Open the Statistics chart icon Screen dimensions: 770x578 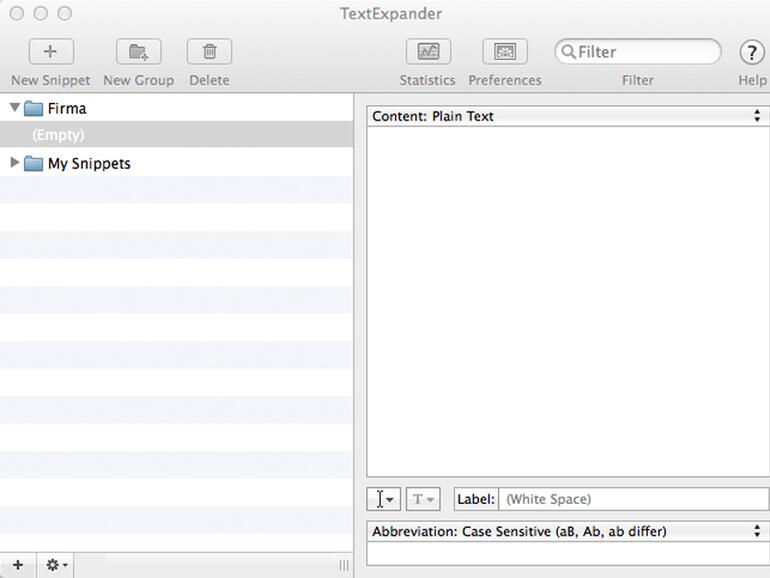pos(428,52)
